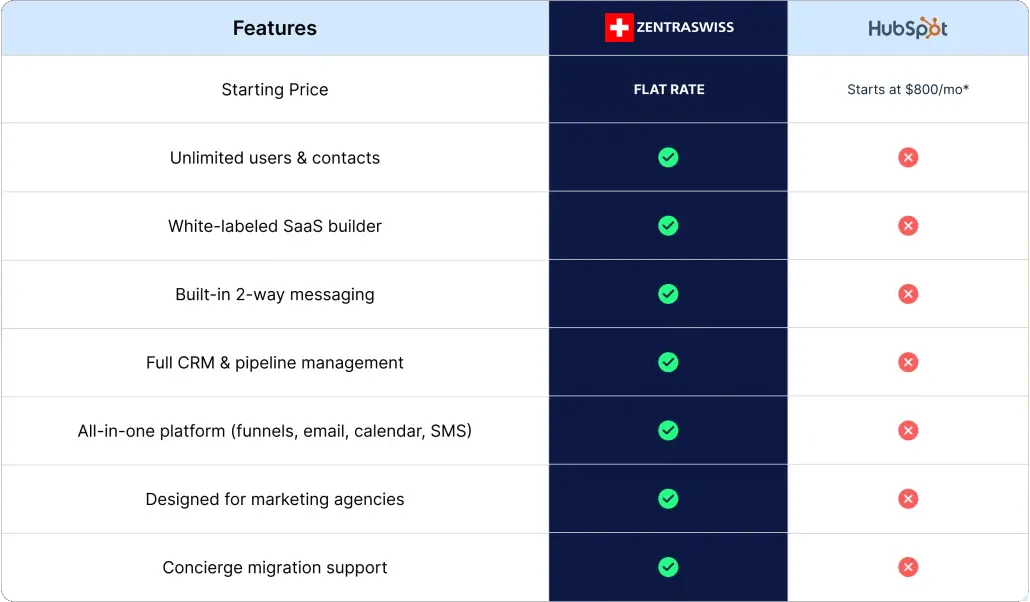Click red X for Unlimited users & contacts
Image resolution: width=1030 pixels, height=602 pixels.
908,158
